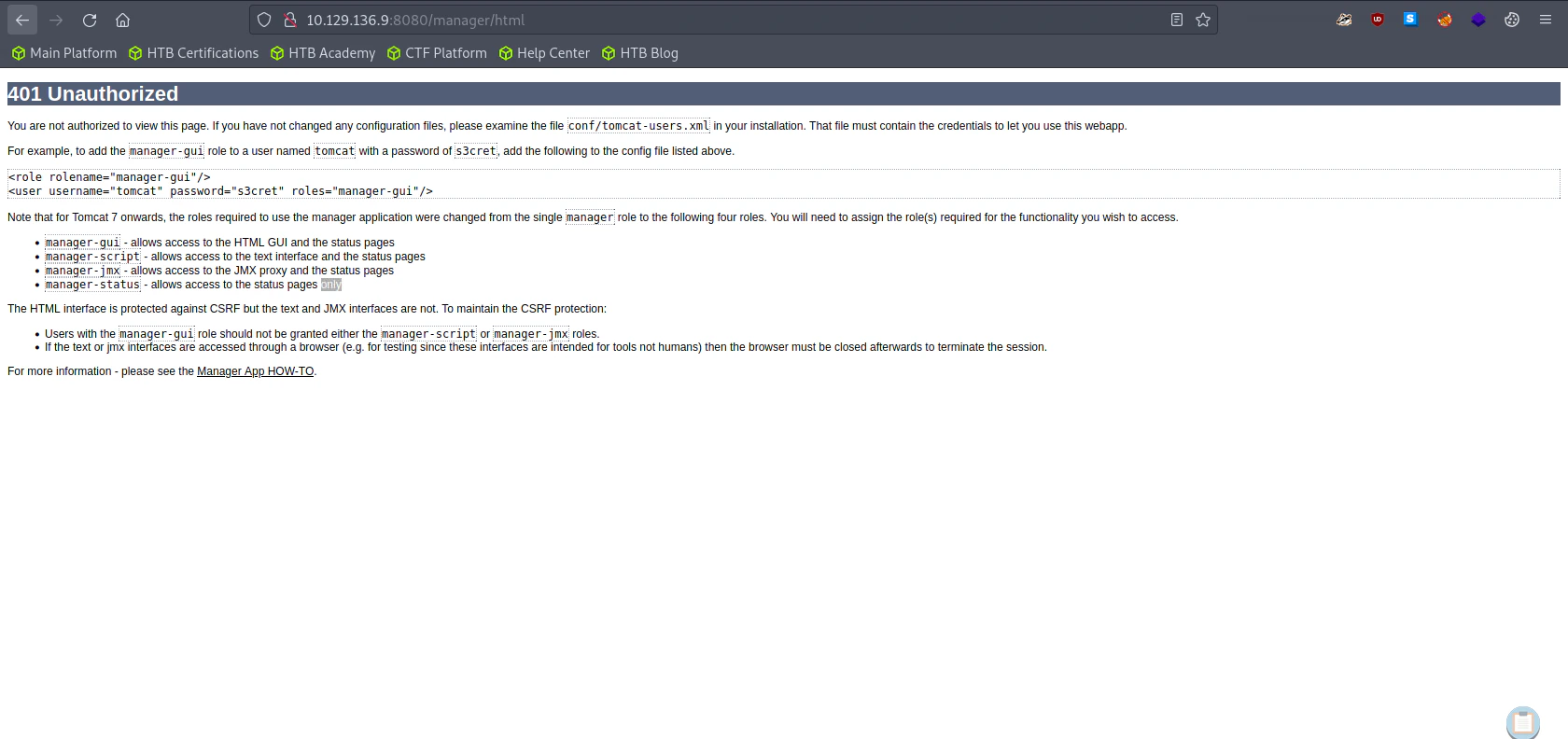Show the insecure connection lock info

289,20
